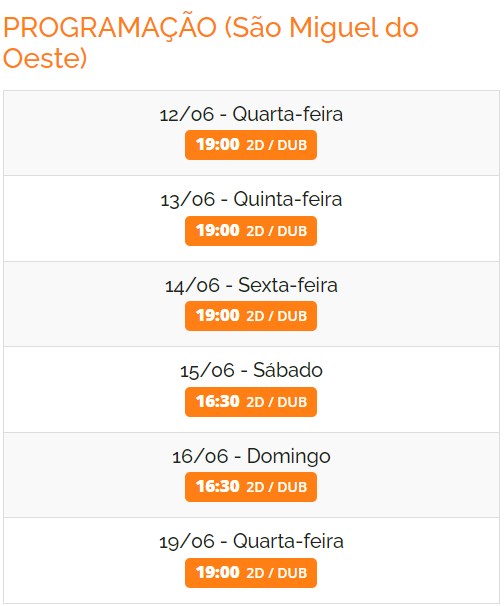Viewport: 504px width, 606px height.
Task: Select the 16:30 Sábado showtime button
Action: click(251, 402)
